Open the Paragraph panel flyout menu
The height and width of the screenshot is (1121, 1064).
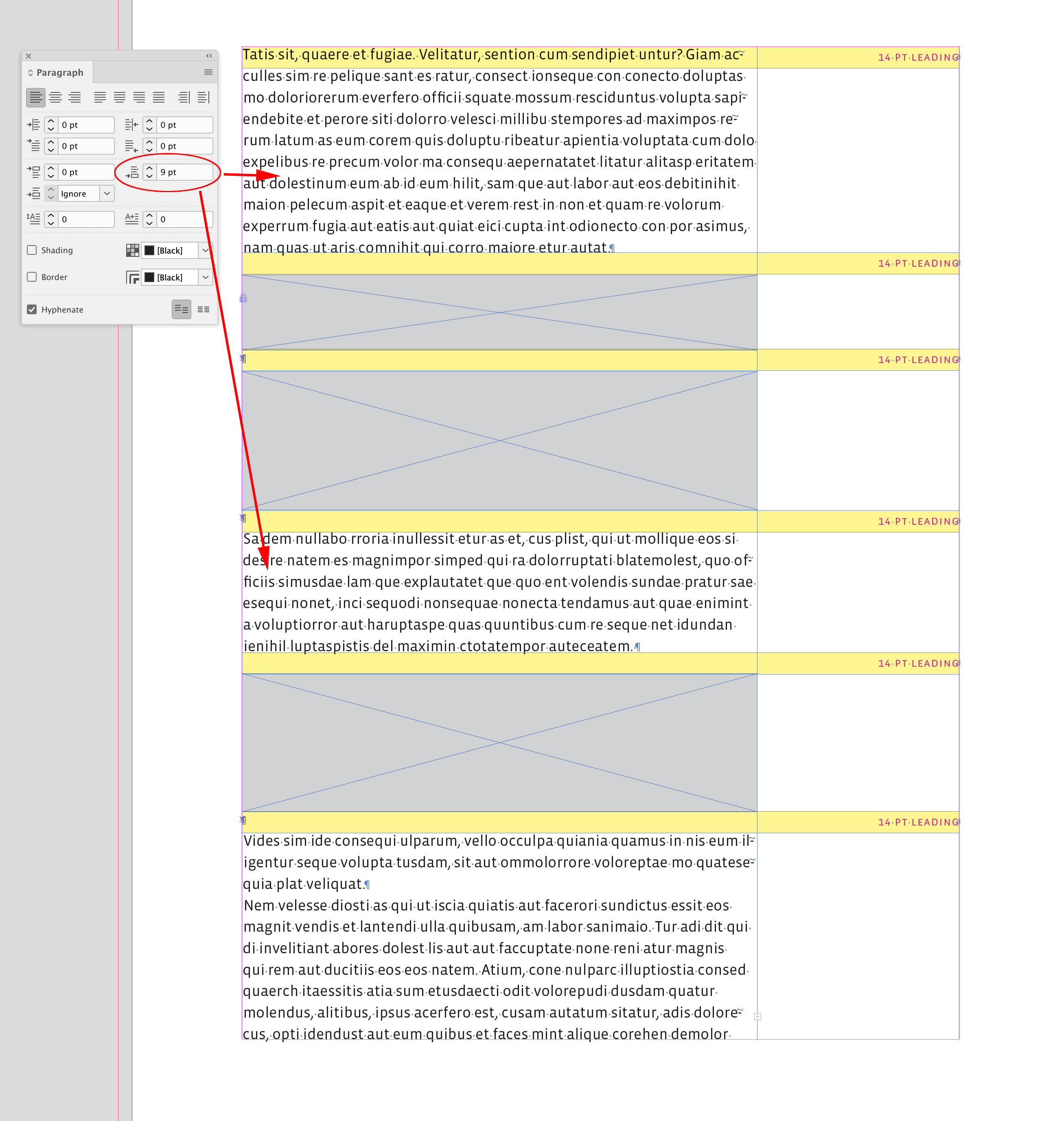coord(208,72)
